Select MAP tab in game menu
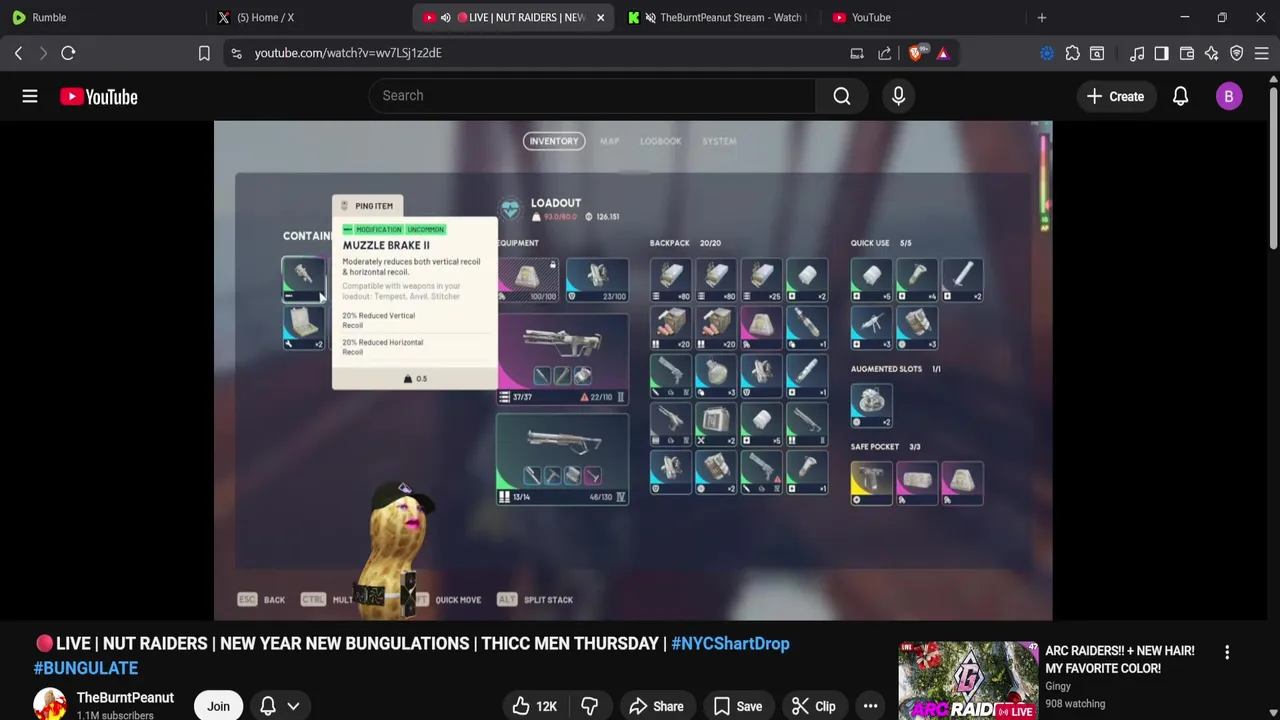This screenshot has width=1280, height=720. pos(609,141)
